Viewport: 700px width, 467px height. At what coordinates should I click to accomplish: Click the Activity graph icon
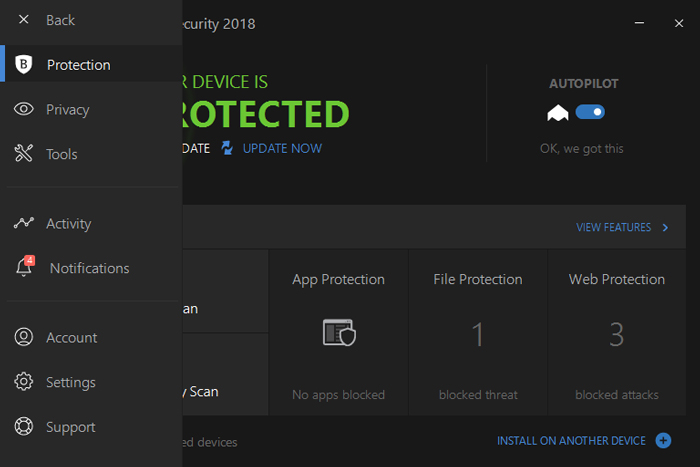(x=24, y=224)
